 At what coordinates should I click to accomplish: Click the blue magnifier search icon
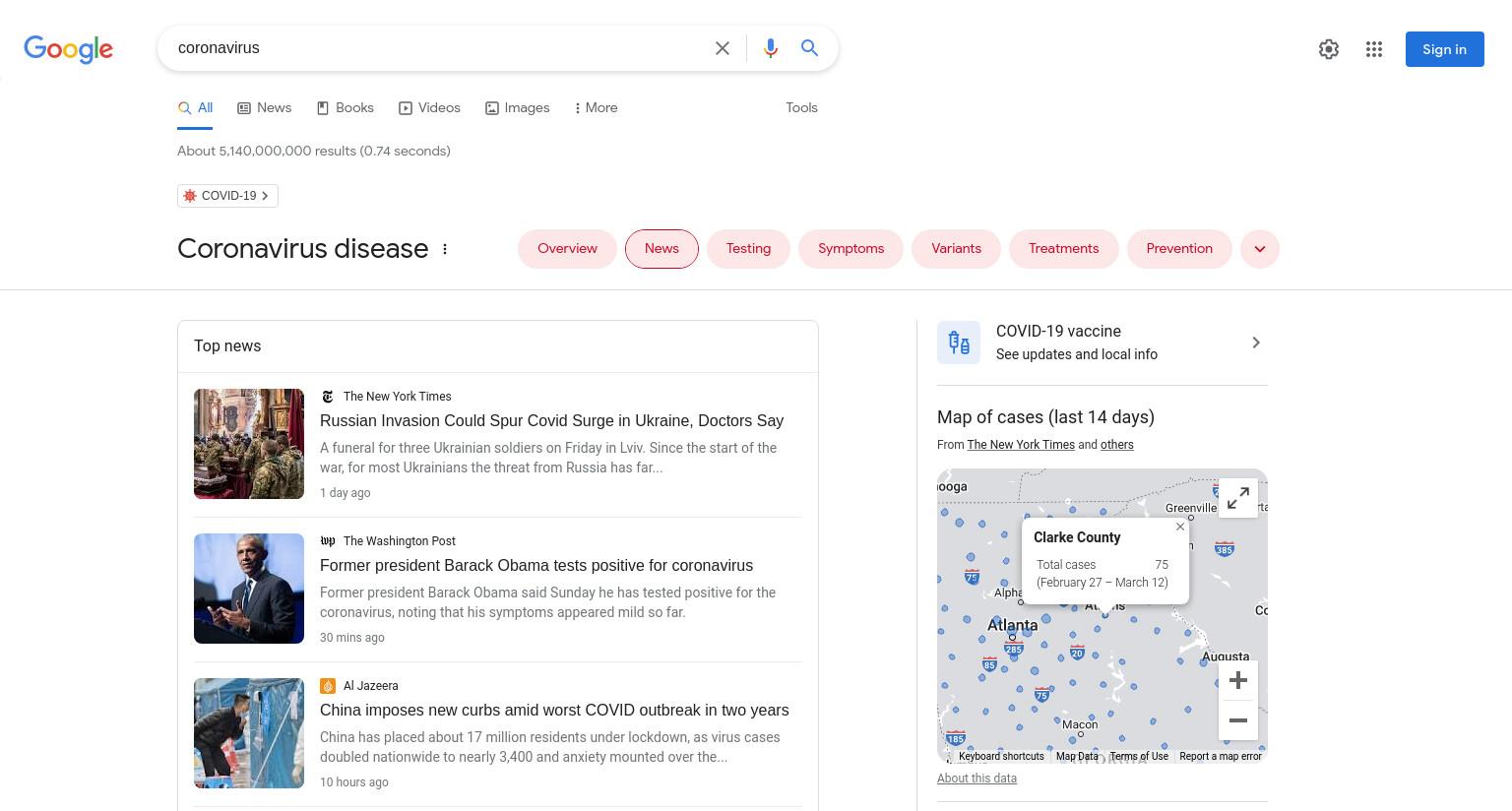[810, 48]
